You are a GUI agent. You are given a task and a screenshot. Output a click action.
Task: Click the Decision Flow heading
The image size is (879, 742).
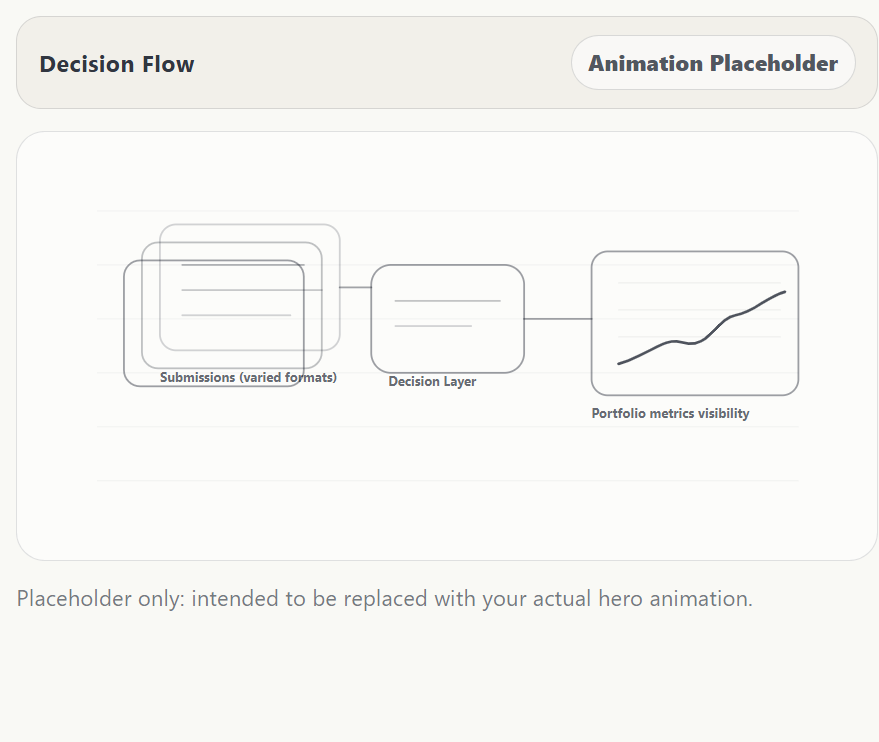point(117,65)
